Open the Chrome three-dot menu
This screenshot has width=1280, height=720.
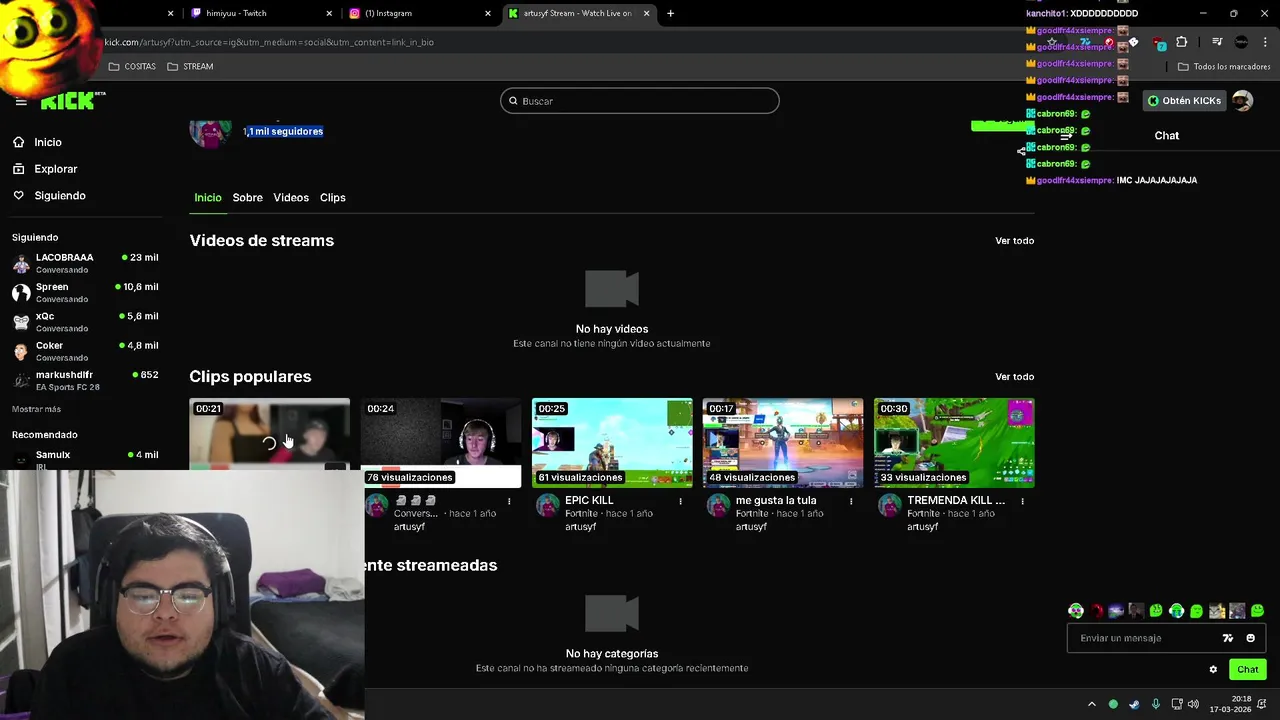(x=1266, y=42)
